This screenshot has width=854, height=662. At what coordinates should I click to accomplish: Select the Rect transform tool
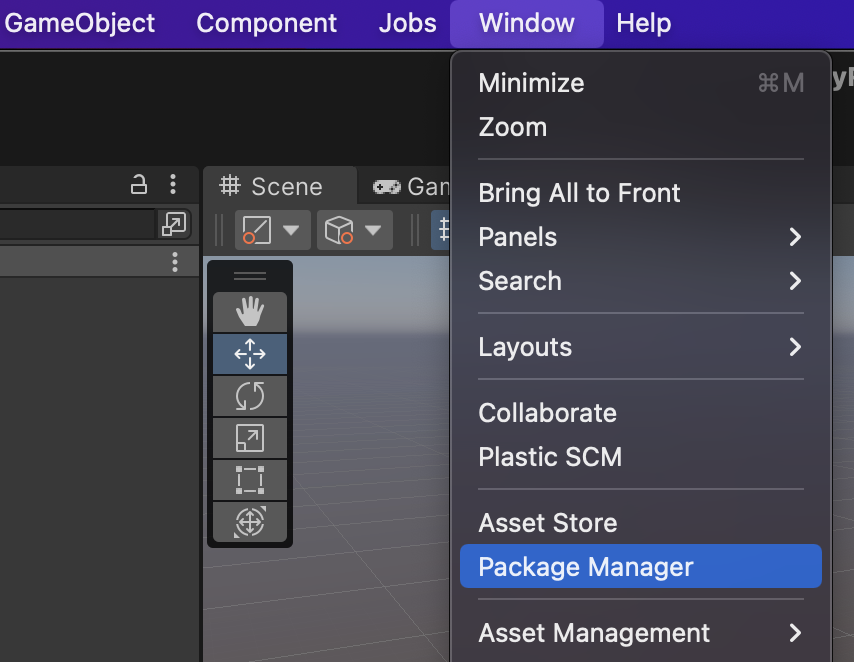(249, 480)
